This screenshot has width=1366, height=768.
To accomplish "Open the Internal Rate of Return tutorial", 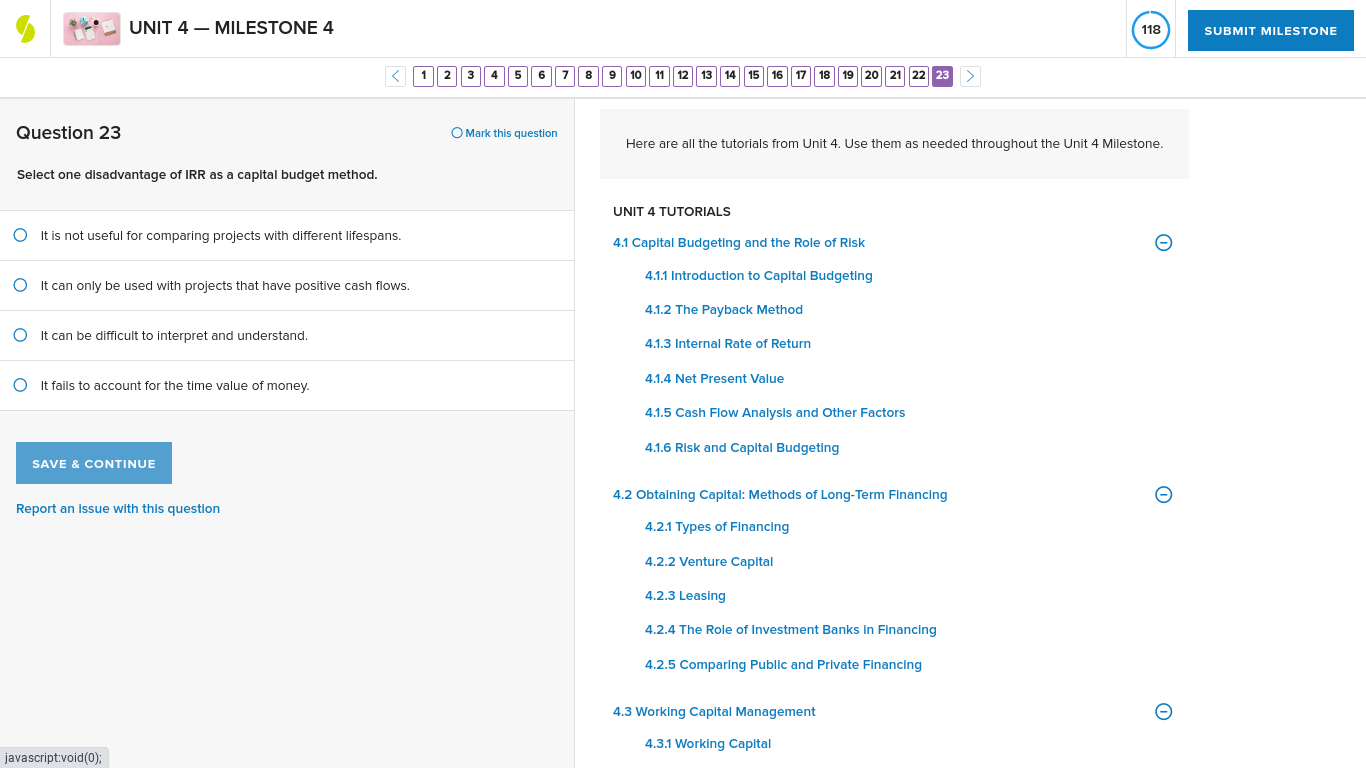I will point(727,343).
